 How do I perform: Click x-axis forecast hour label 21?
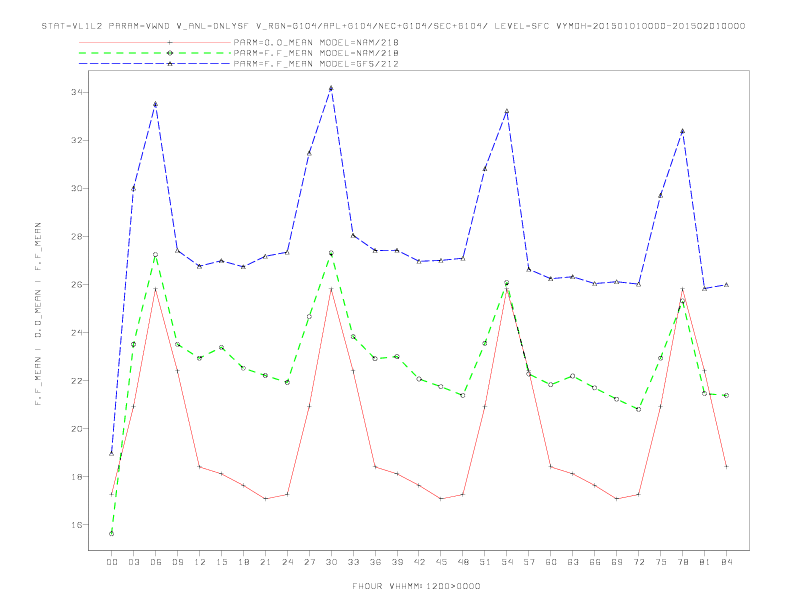[x=265, y=562]
